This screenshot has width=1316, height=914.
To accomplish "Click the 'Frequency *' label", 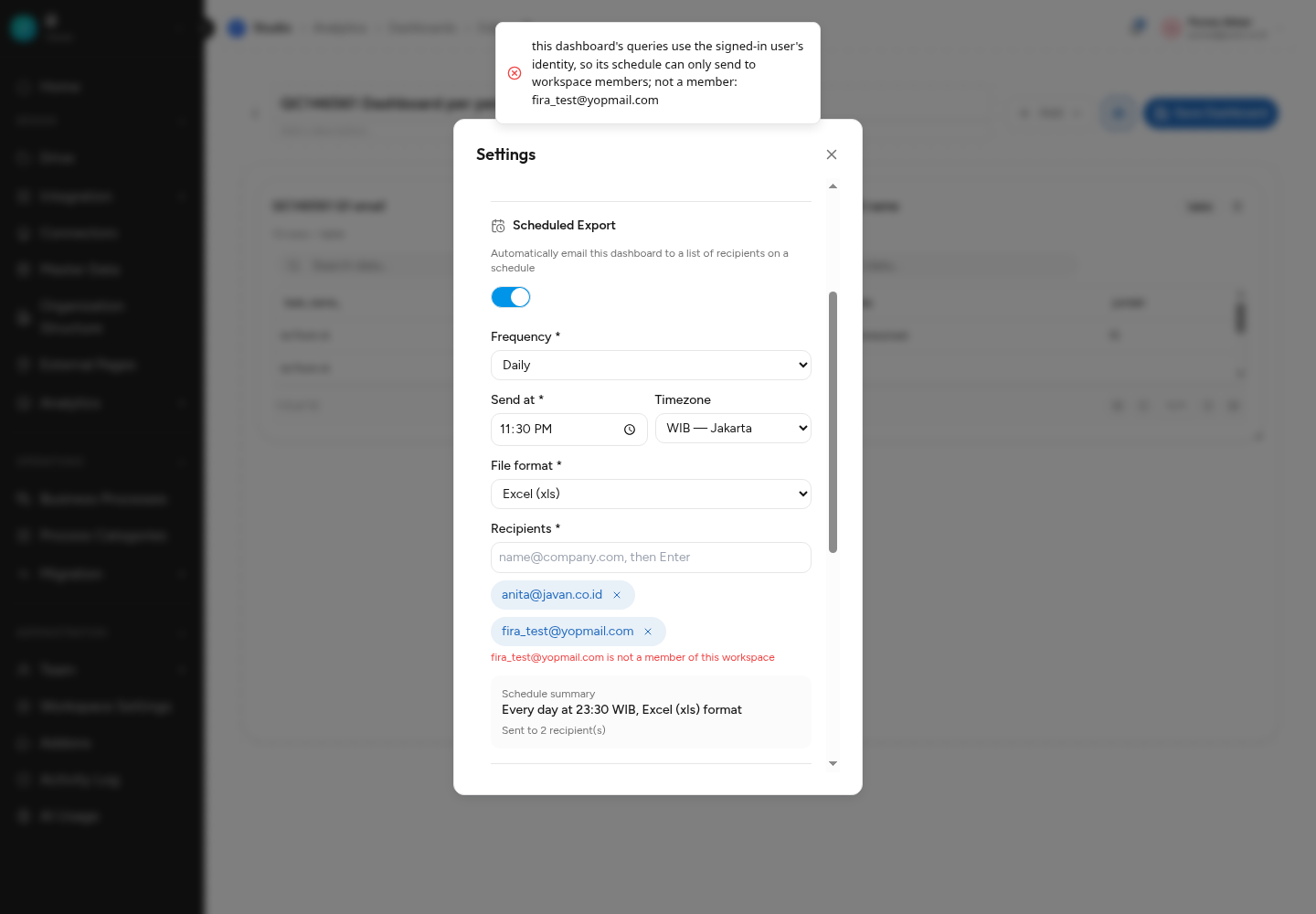I will pos(525,336).
